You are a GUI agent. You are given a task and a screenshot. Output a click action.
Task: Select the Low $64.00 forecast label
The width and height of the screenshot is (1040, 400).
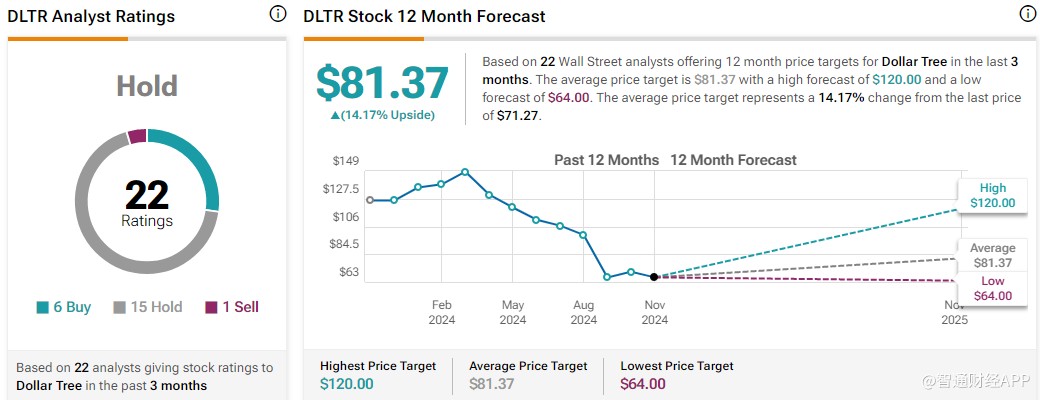[992, 288]
